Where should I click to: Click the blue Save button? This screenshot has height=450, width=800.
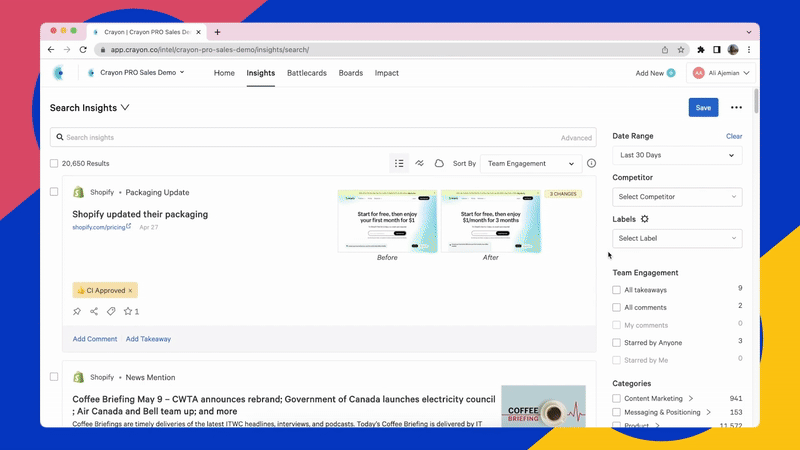(x=703, y=108)
